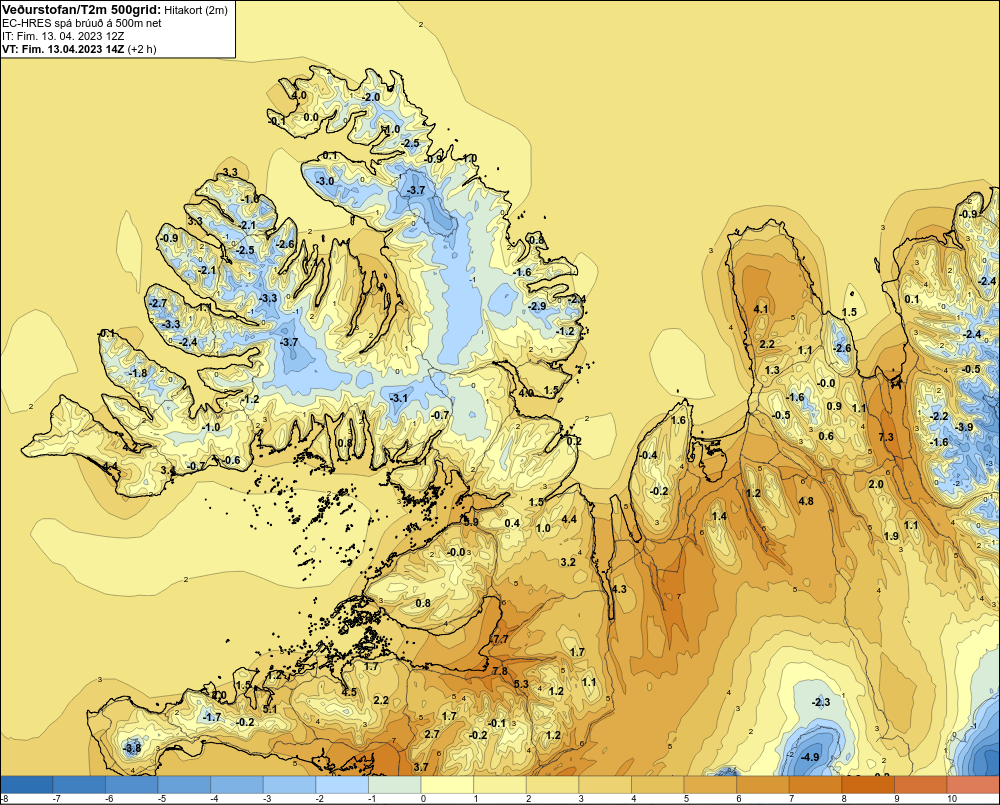Image resolution: width=1000 pixels, height=805 pixels.
Task: Click the "-3.0" temperature value
Action: pyautogui.click(x=325, y=181)
